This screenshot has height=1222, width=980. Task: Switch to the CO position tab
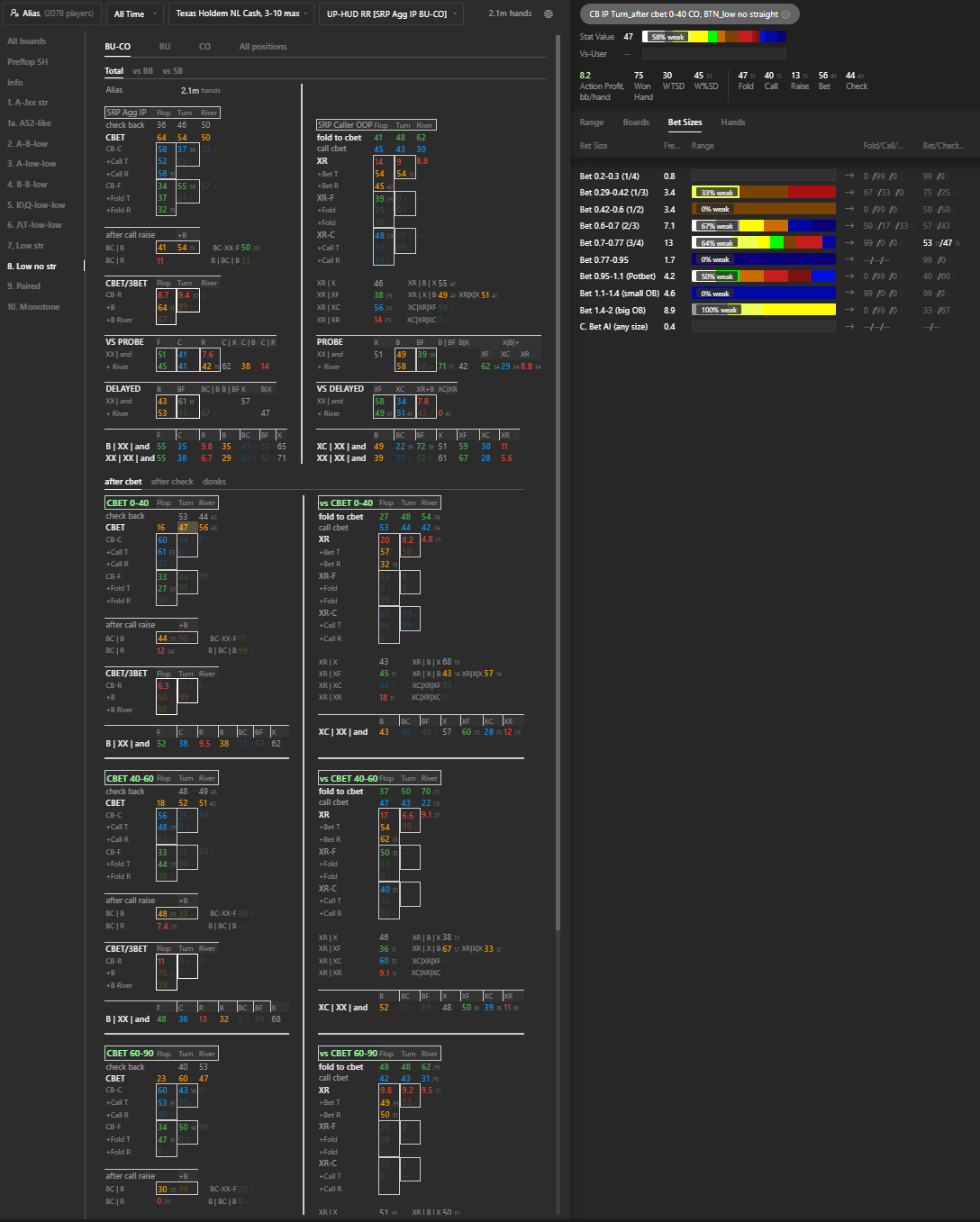(x=204, y=46)
